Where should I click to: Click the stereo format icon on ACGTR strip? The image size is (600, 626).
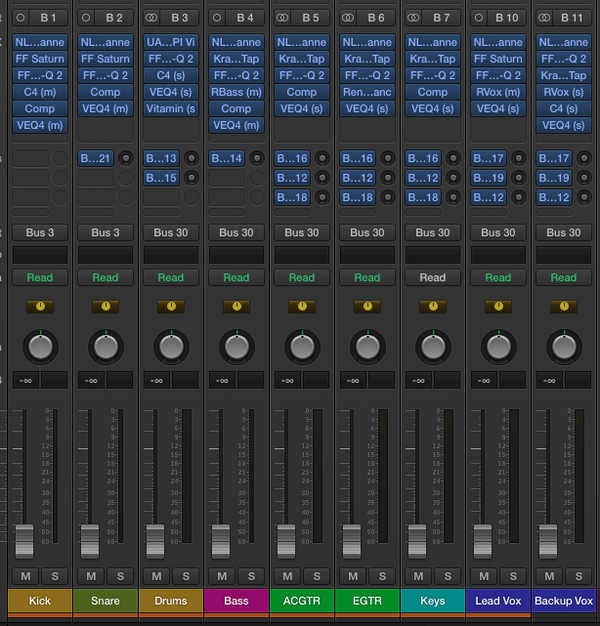pyautogui.click(x=283, y=18)
